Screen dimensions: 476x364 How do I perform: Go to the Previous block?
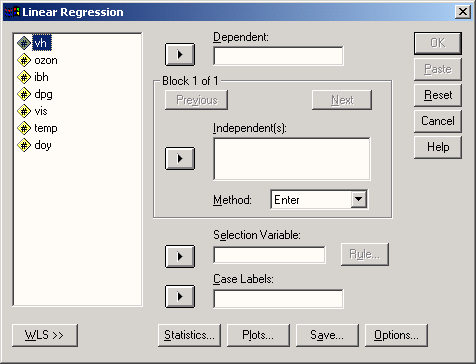click(x=196, y=100)
